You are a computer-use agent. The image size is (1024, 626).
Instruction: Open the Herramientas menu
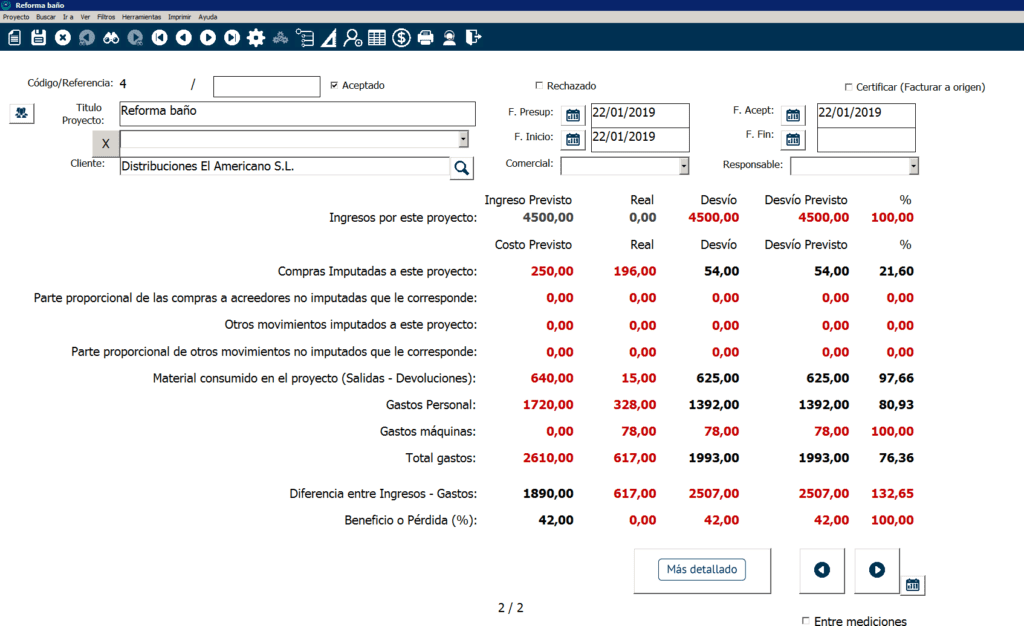(x=141, y=17)
